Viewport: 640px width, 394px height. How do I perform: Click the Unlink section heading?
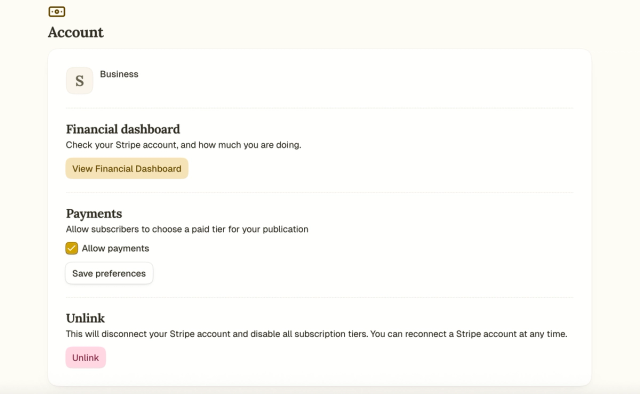point(85,318)
